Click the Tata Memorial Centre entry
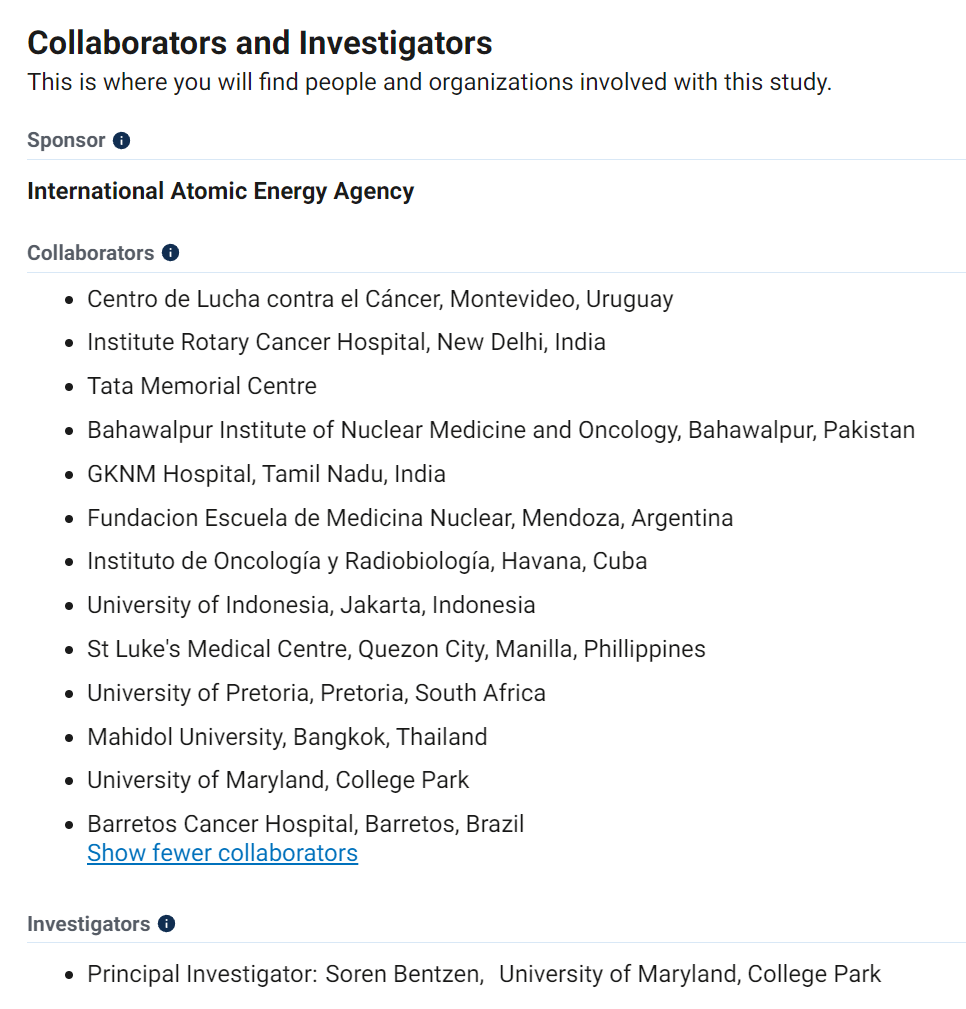The width and height of the screenshot is (966, 1009). tap(202, 386)
